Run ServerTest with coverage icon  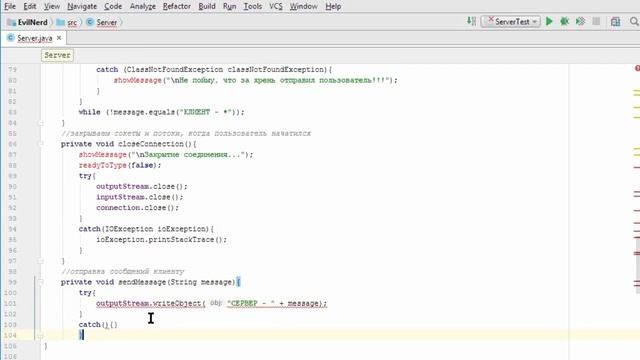coord(580,21)
